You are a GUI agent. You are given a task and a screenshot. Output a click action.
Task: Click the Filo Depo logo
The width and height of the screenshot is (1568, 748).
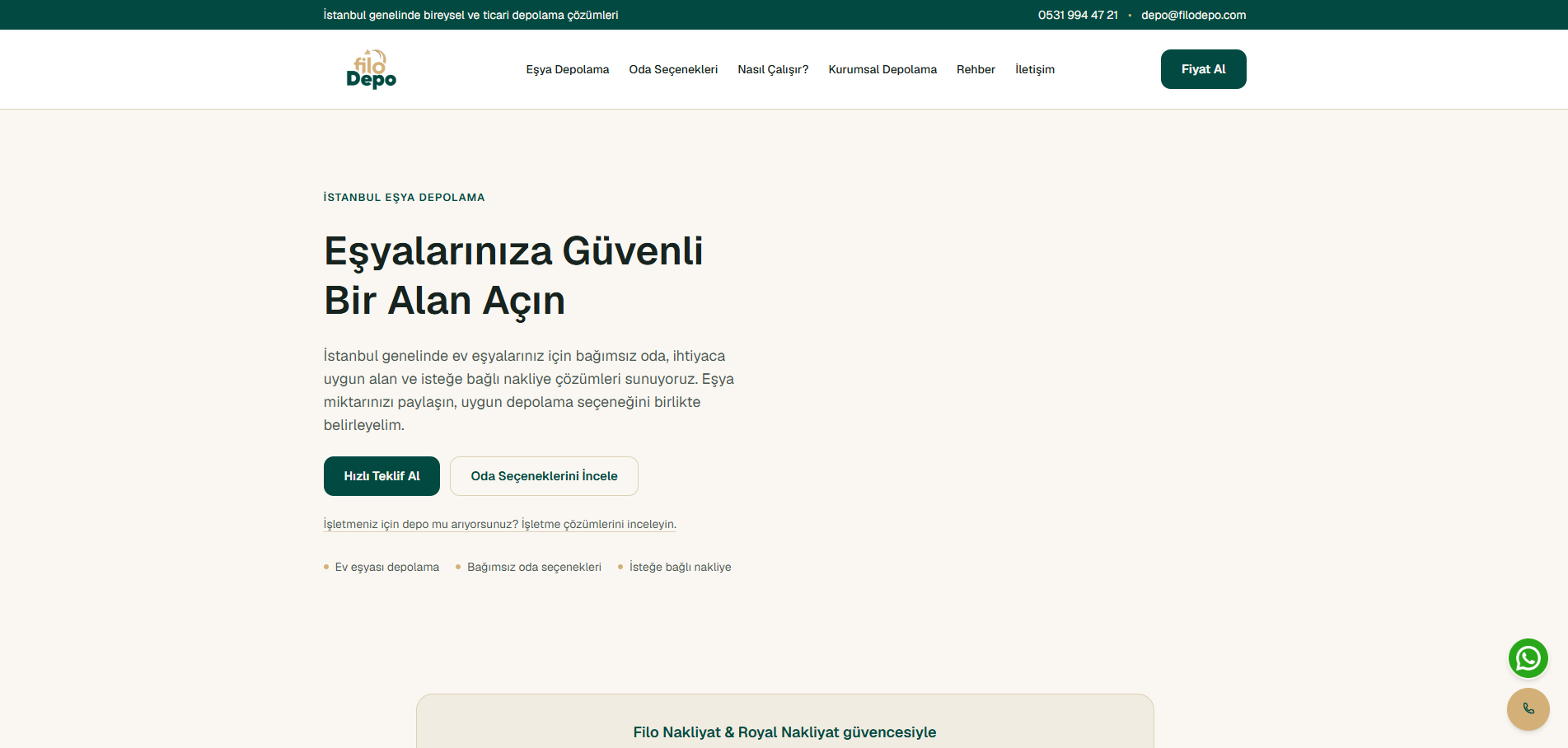[371, 69]
